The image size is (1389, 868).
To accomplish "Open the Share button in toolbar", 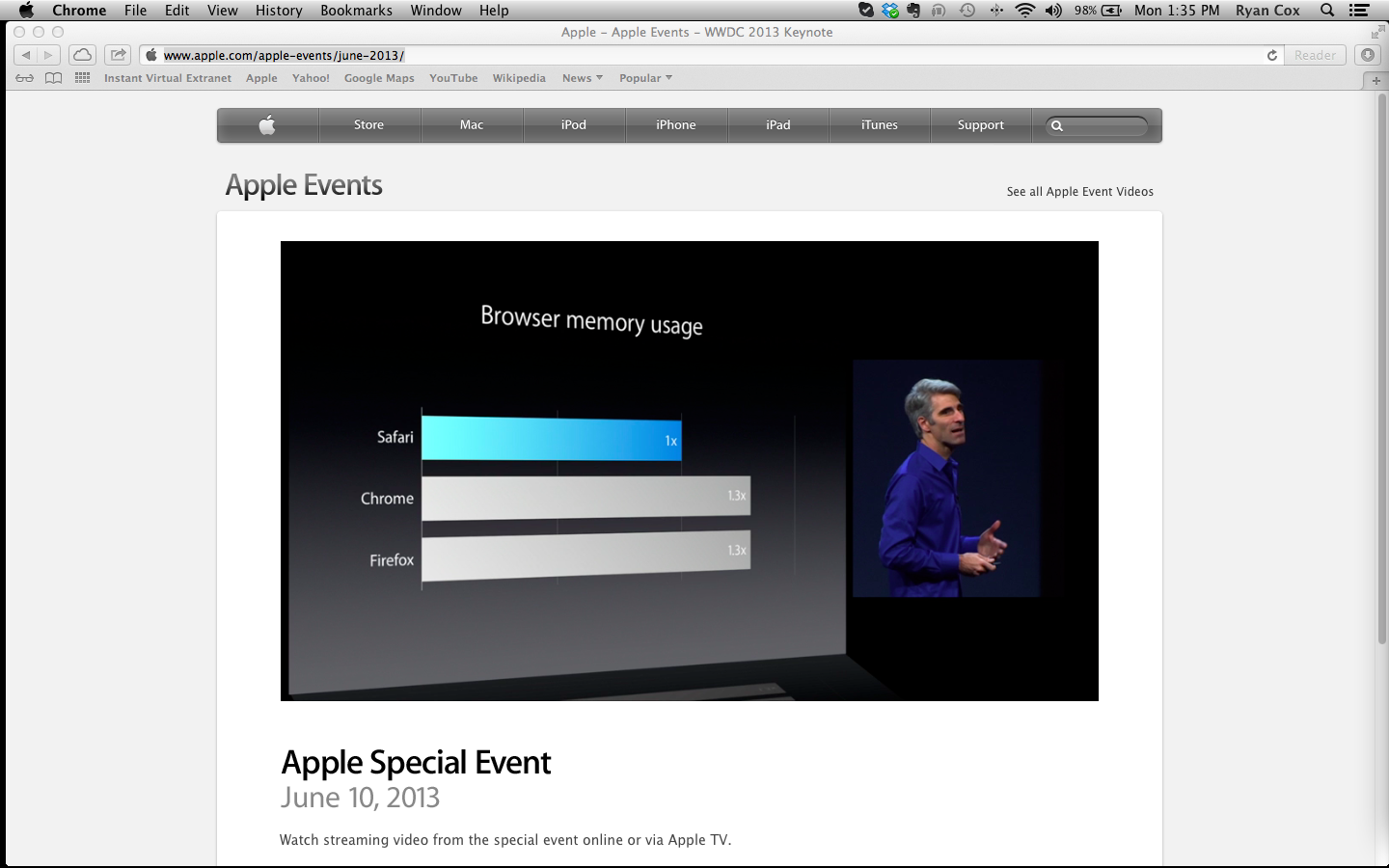I will pyautogui.click(x=118, y=55).
